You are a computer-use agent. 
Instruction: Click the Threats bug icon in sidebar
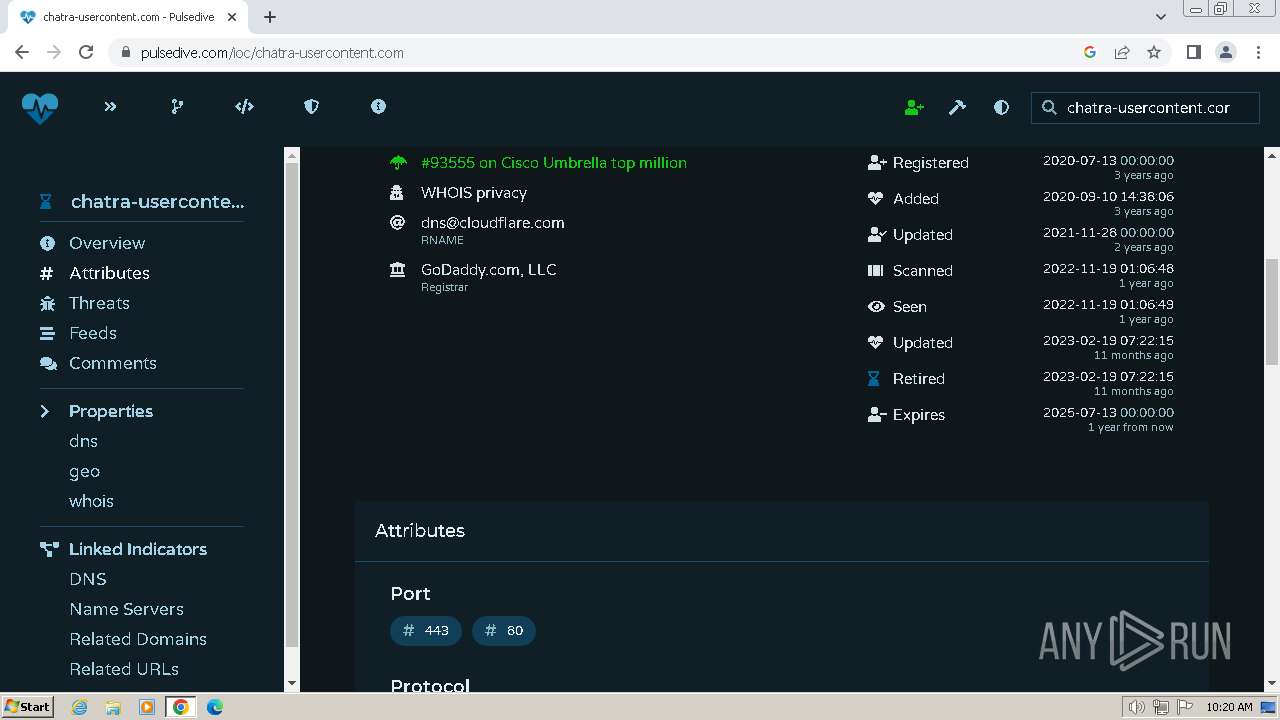tap(47, 303)
